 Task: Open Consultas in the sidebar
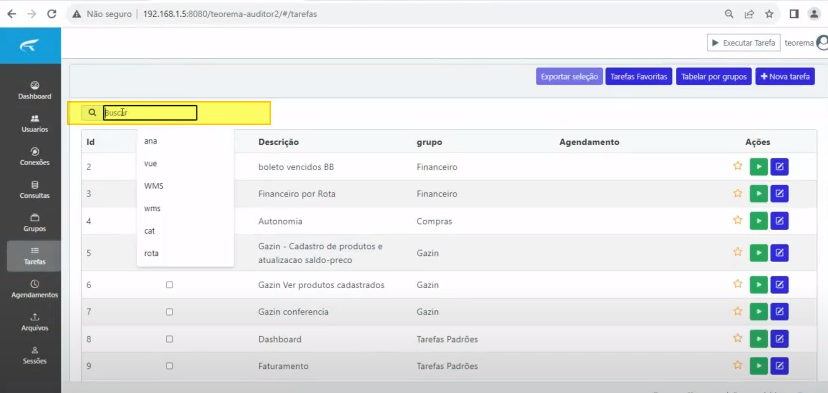pos(35,190)
